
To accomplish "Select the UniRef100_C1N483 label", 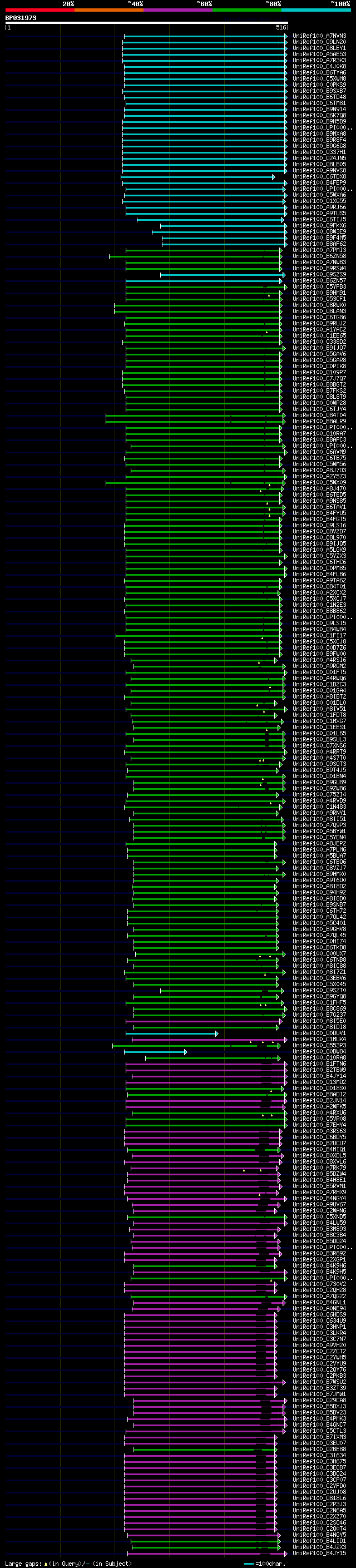I will pyautogui.click(x=319, y=807).
